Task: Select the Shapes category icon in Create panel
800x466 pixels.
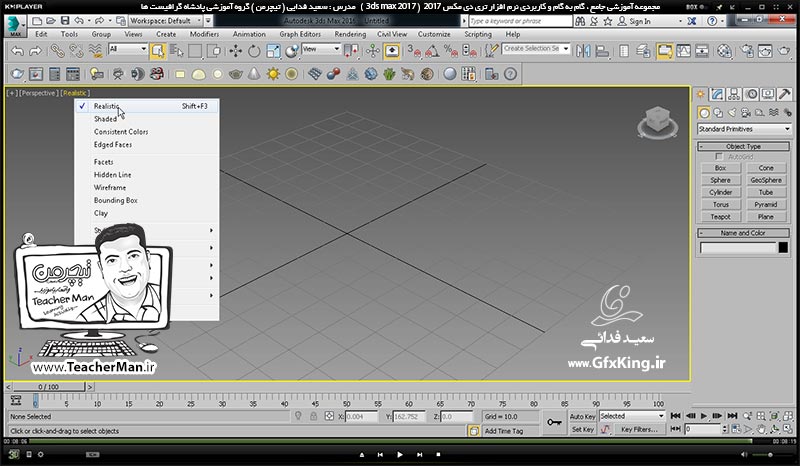Action: click(718, 113)
